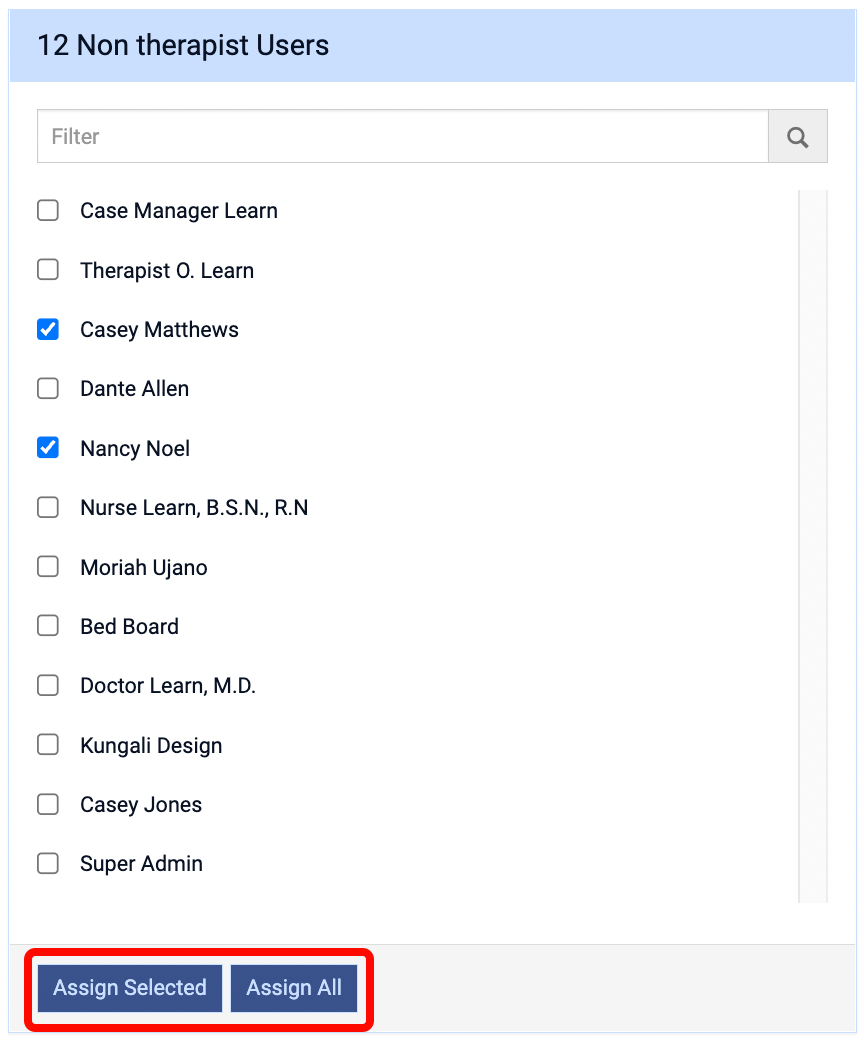
Task: Click the Nancy Noel name label
Action: (x=135, y=449)
